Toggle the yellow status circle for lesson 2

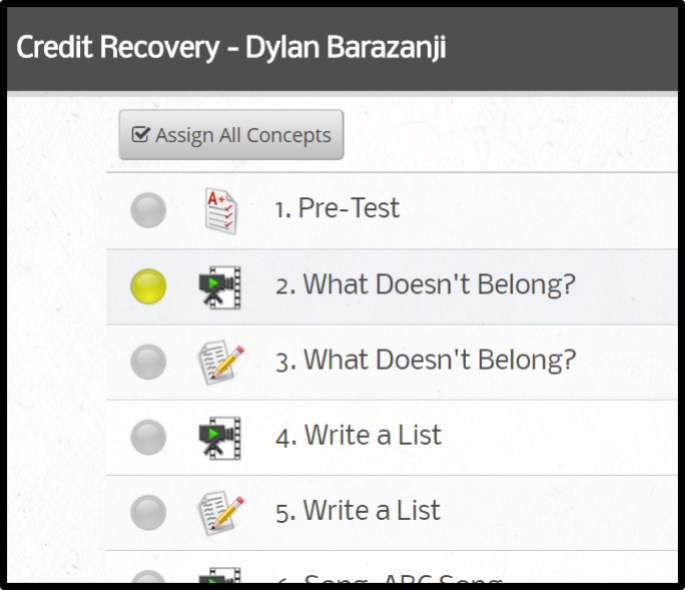click(148, 286)
